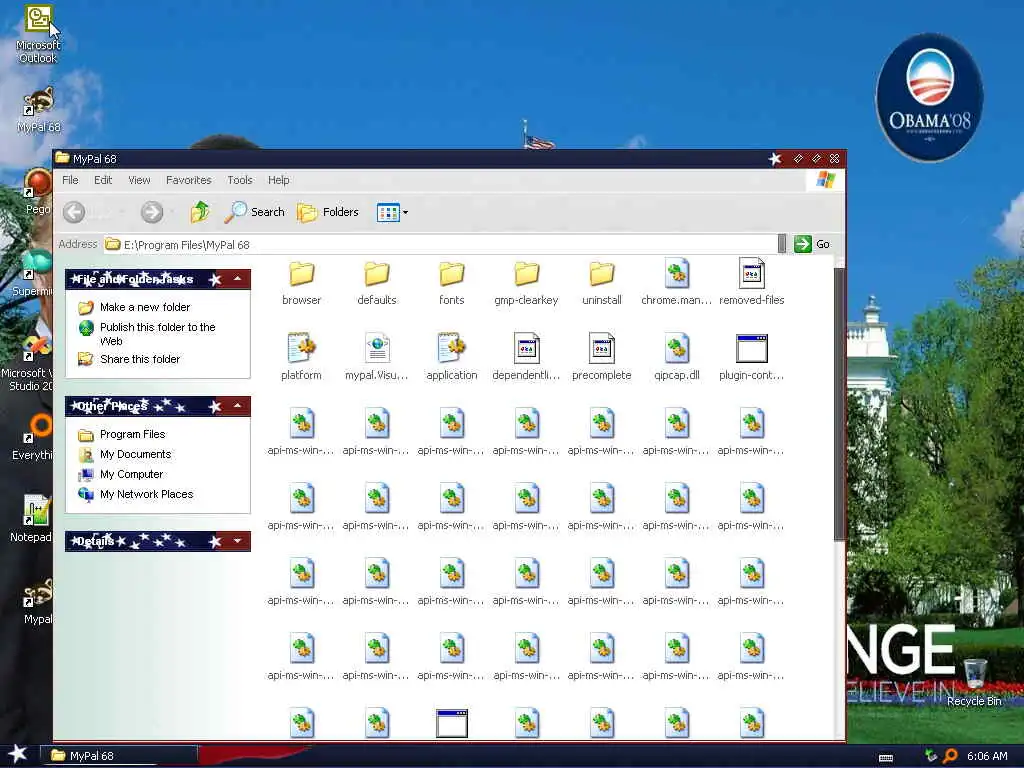Viewport: 1024px width, 768px height.
Task: Open the Tools menu
Action: [x=240, y=180]
